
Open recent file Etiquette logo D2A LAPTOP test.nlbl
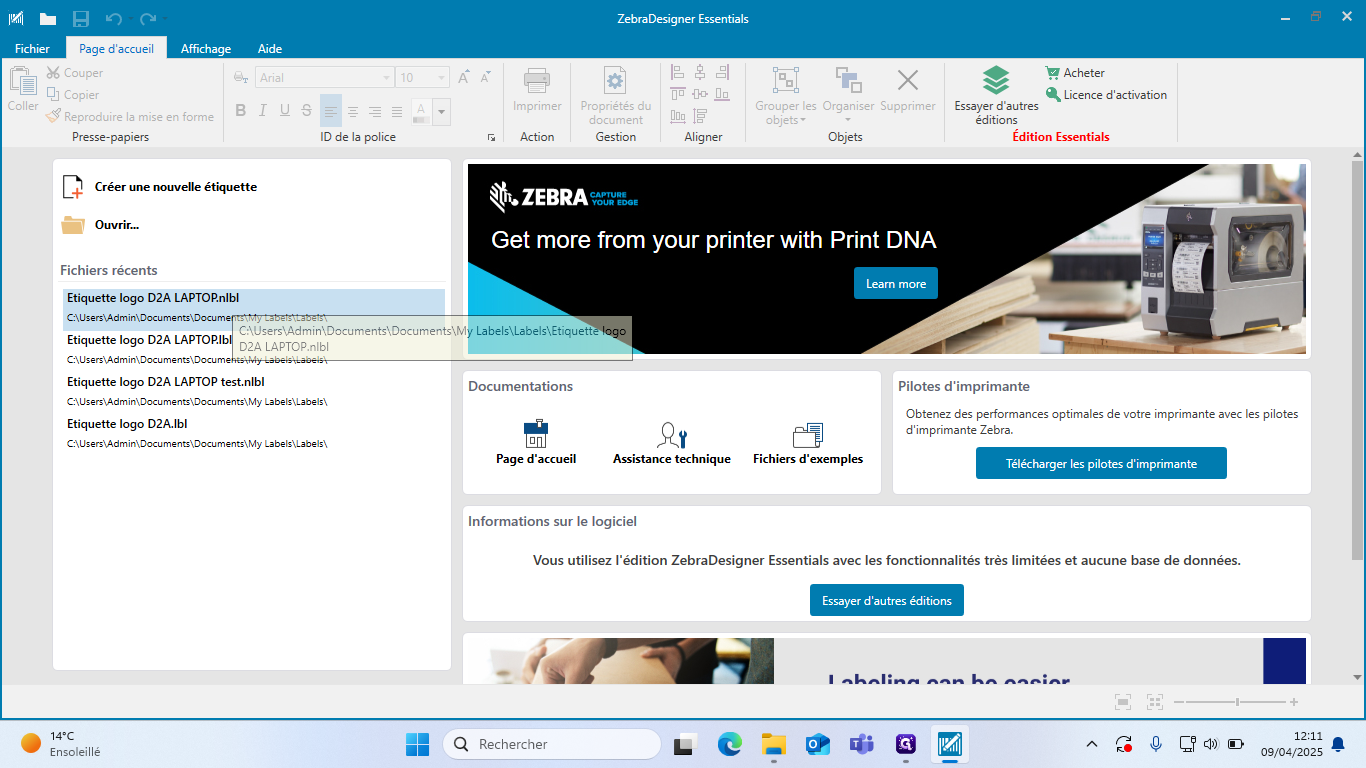click(254, 391)
